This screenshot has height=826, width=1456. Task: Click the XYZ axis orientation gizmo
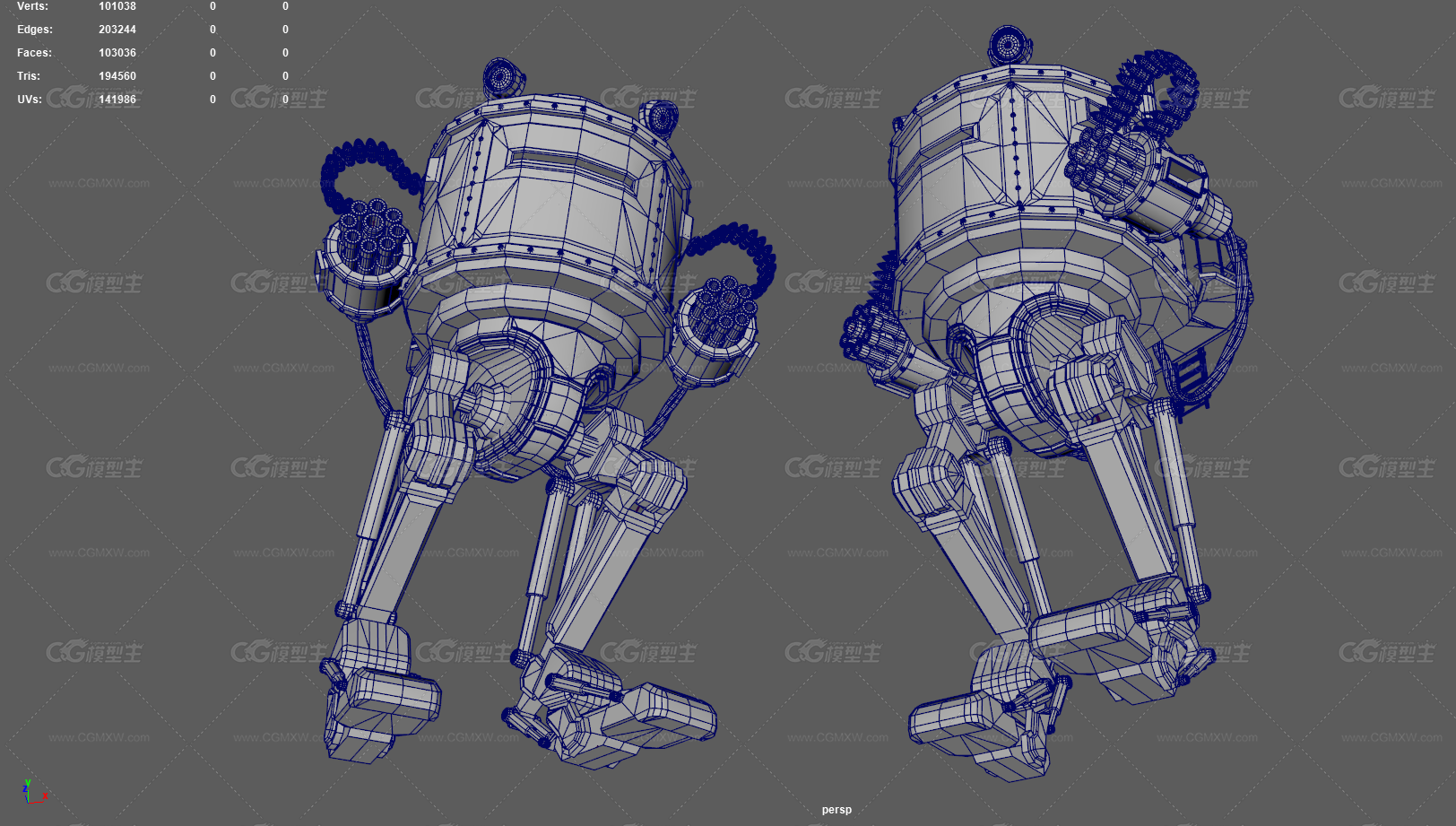34,791
